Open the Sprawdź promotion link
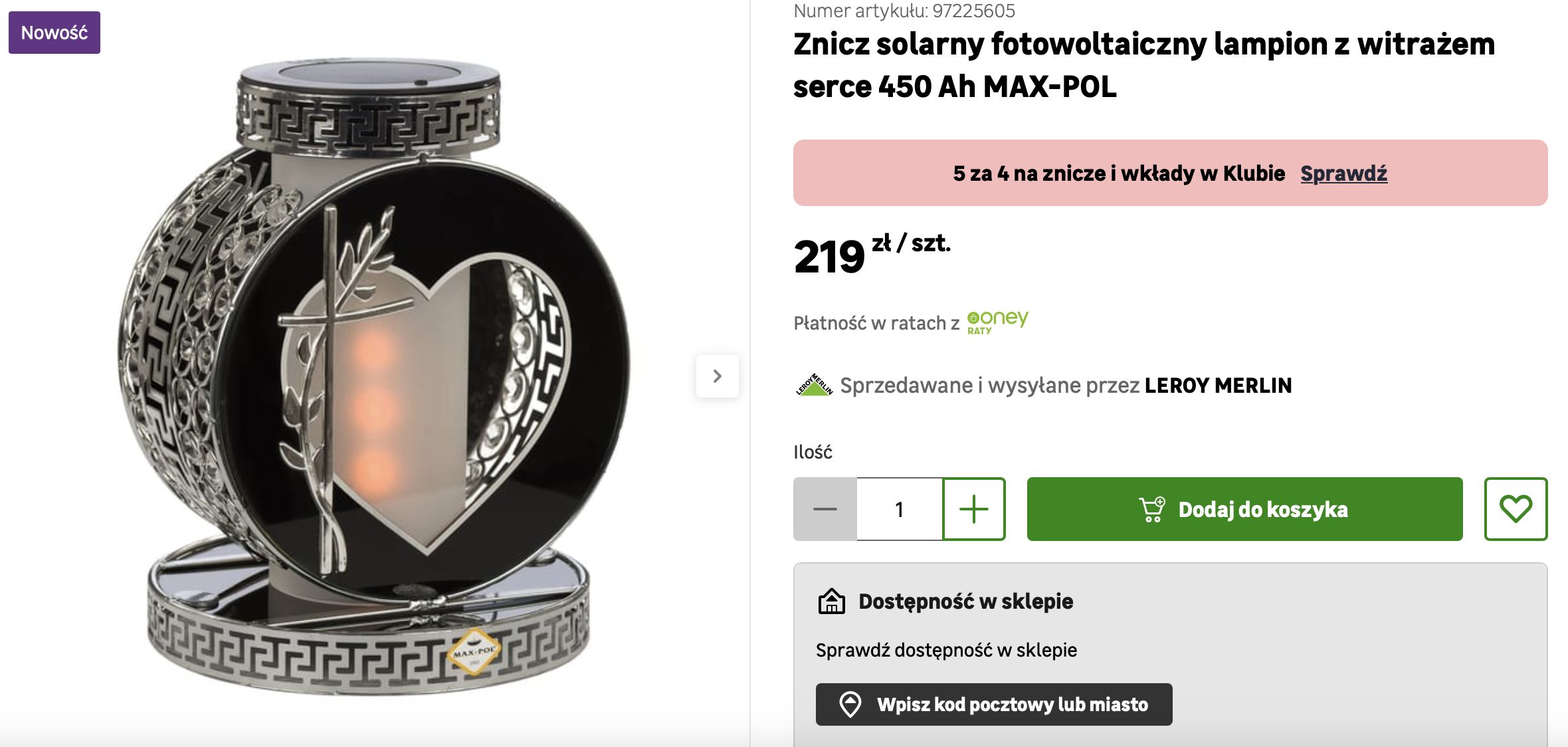The height and width of the screenshot is (747, 1568). coord(1343,173)
